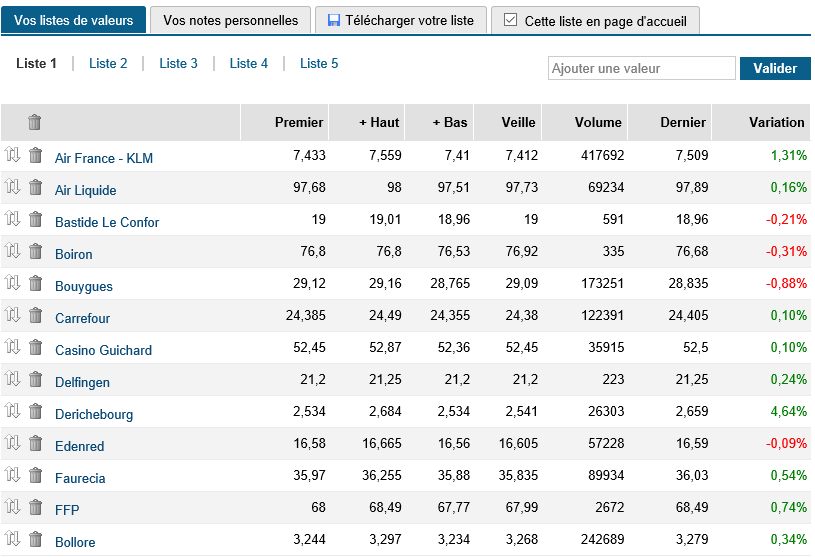Open Air France - KLM stock link
Screen dimensions: 815x557
(104, 158)
